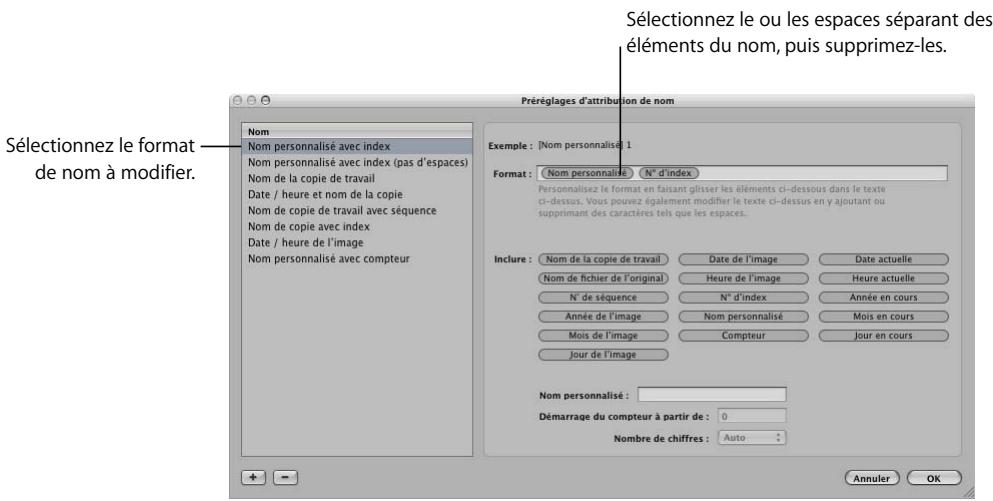Viewport: 993px width, 501px height.
Task: Click the window's red close button
Action: [238, 101]
